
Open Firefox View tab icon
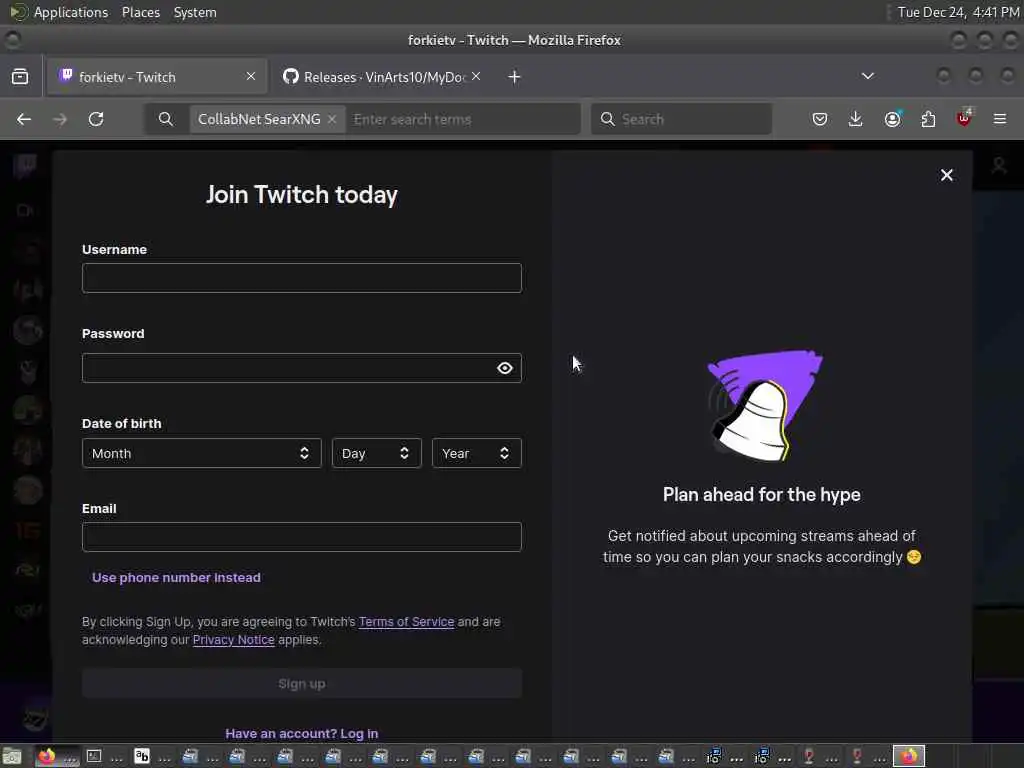click(x=20, y=77)
